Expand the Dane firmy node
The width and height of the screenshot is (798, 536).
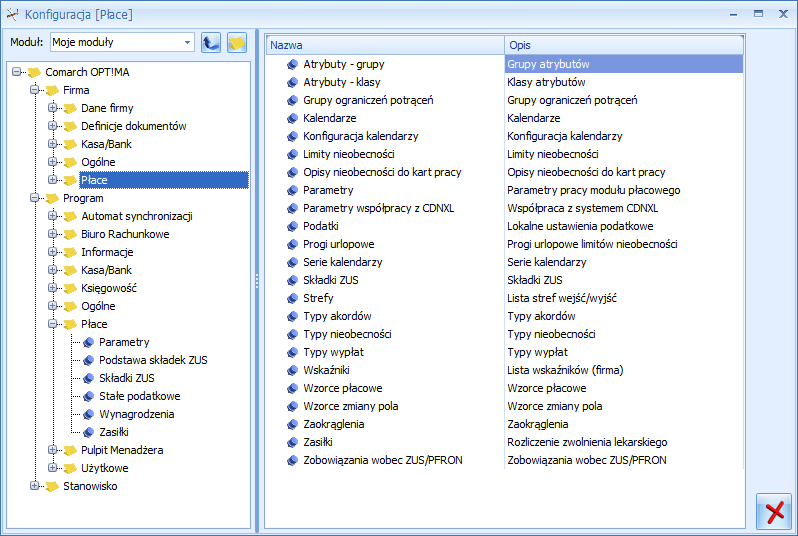52,107
